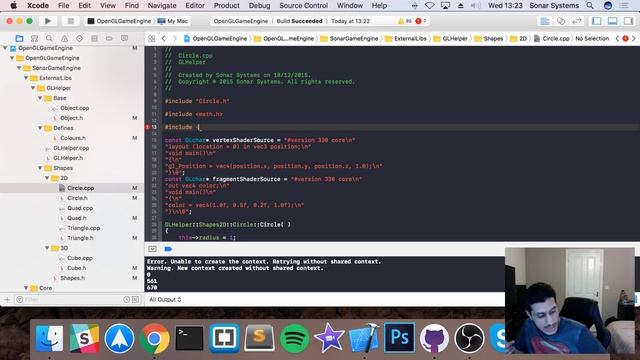The height and width of the screenshot is (360, 640).
Task: Open Google Chrome from the Dock
Action: point(154,338)
